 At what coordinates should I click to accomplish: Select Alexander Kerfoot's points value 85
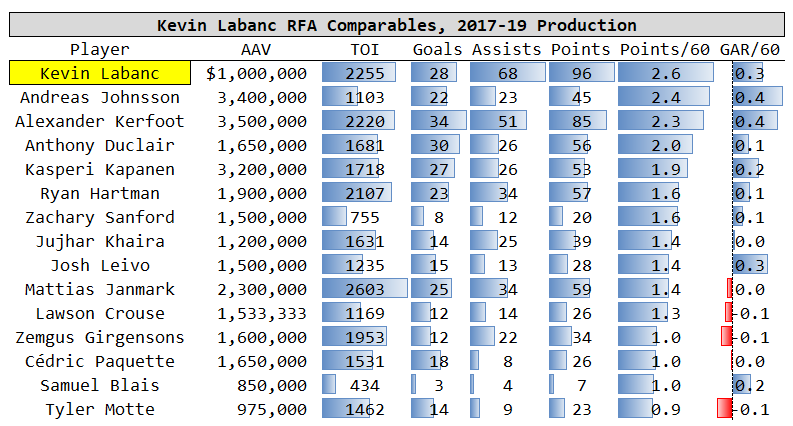tap(582, 121)
